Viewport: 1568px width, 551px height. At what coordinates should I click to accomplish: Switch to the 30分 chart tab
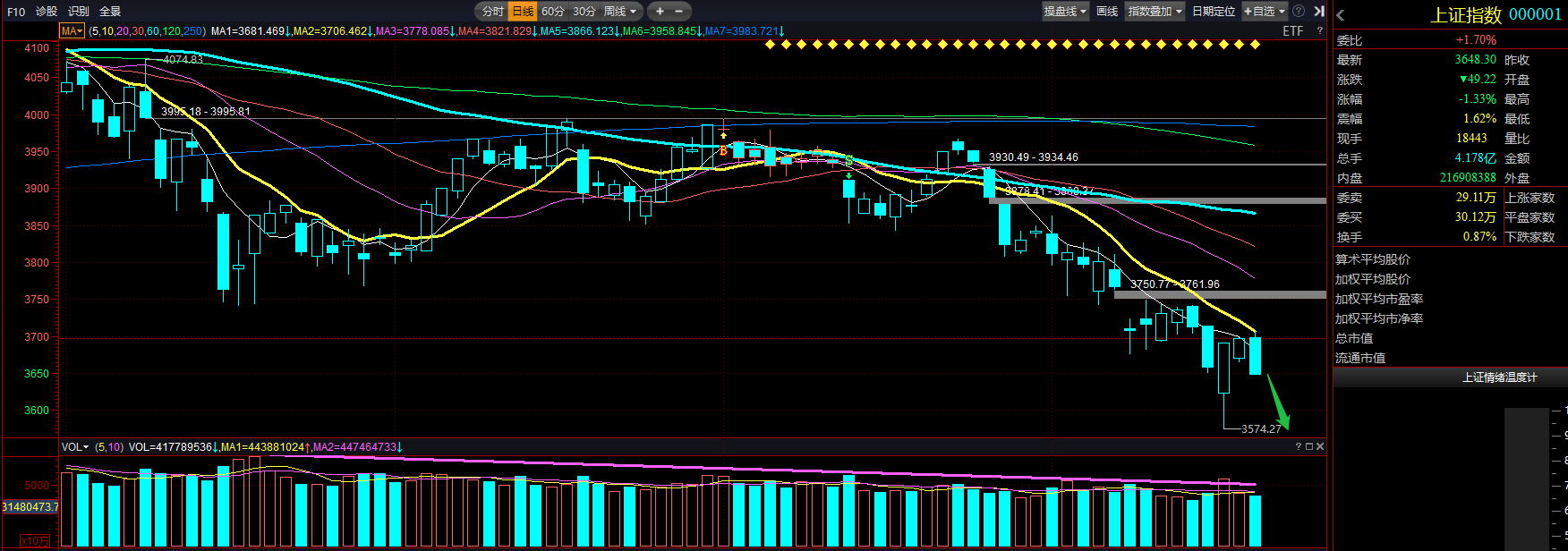[584, 12]
